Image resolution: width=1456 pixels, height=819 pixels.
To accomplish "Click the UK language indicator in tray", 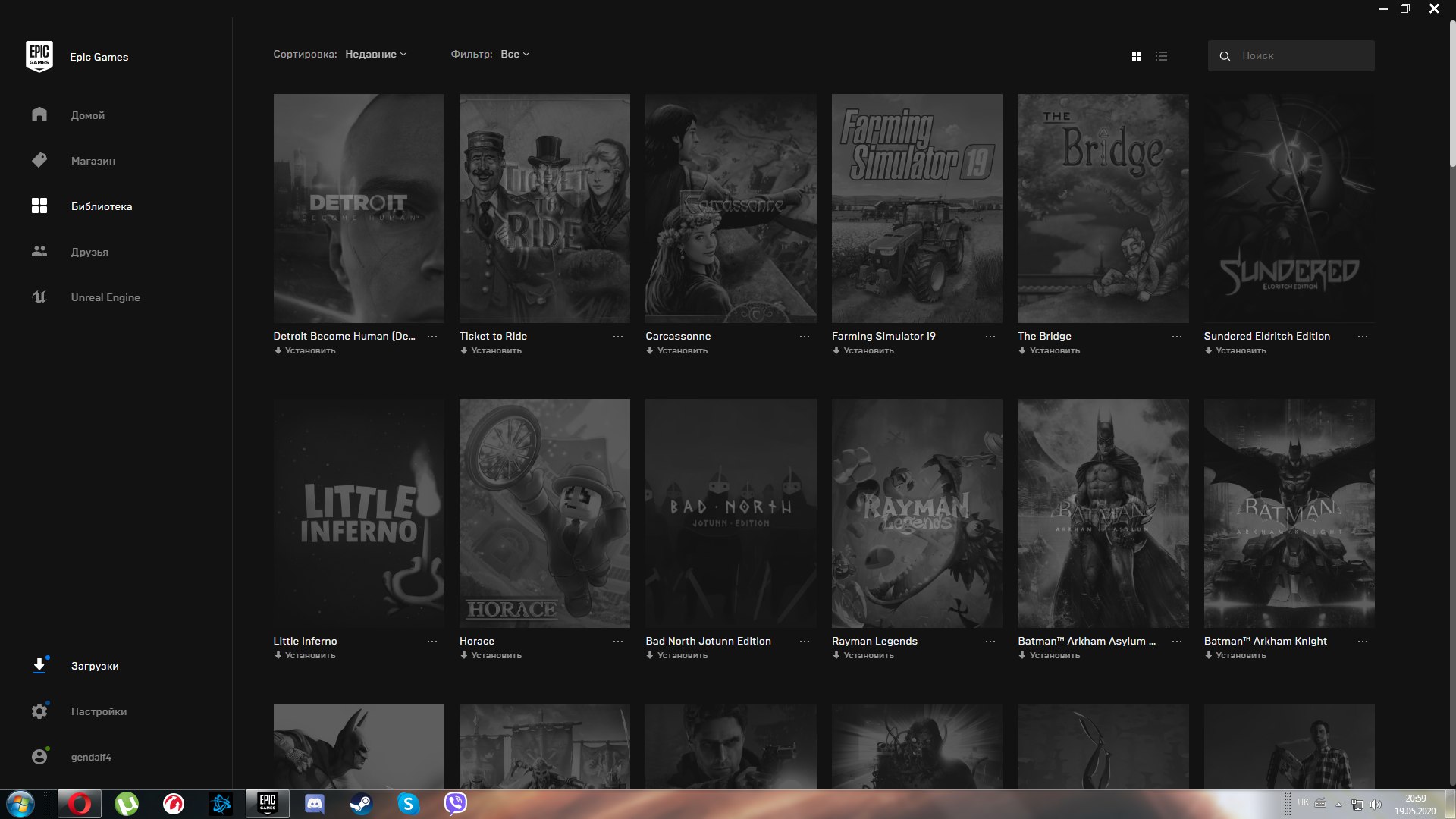I will 1303,802.
